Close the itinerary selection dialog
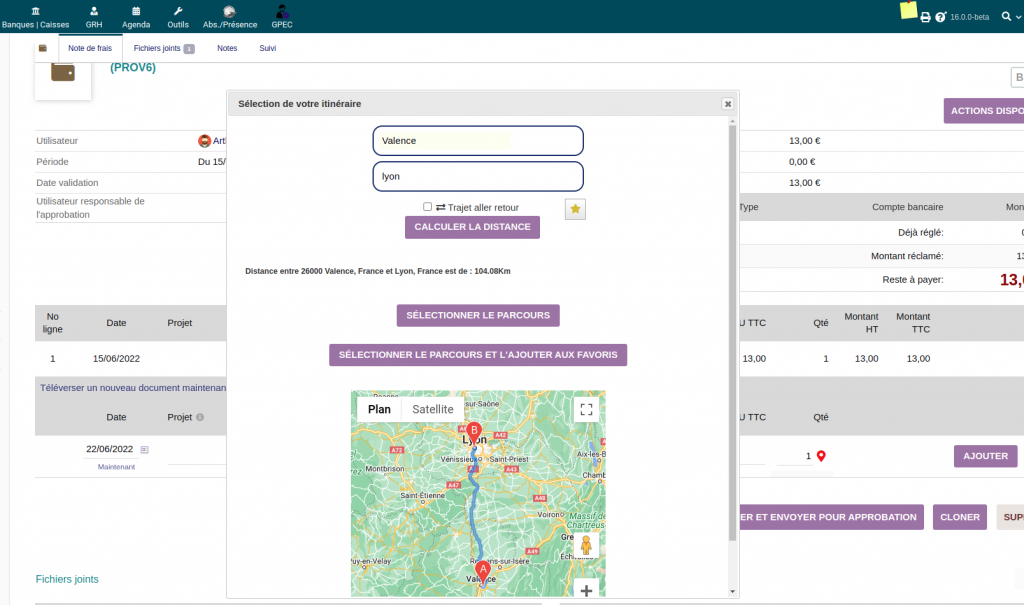Screen dimensions: 1024x605 tap(728, 103)
